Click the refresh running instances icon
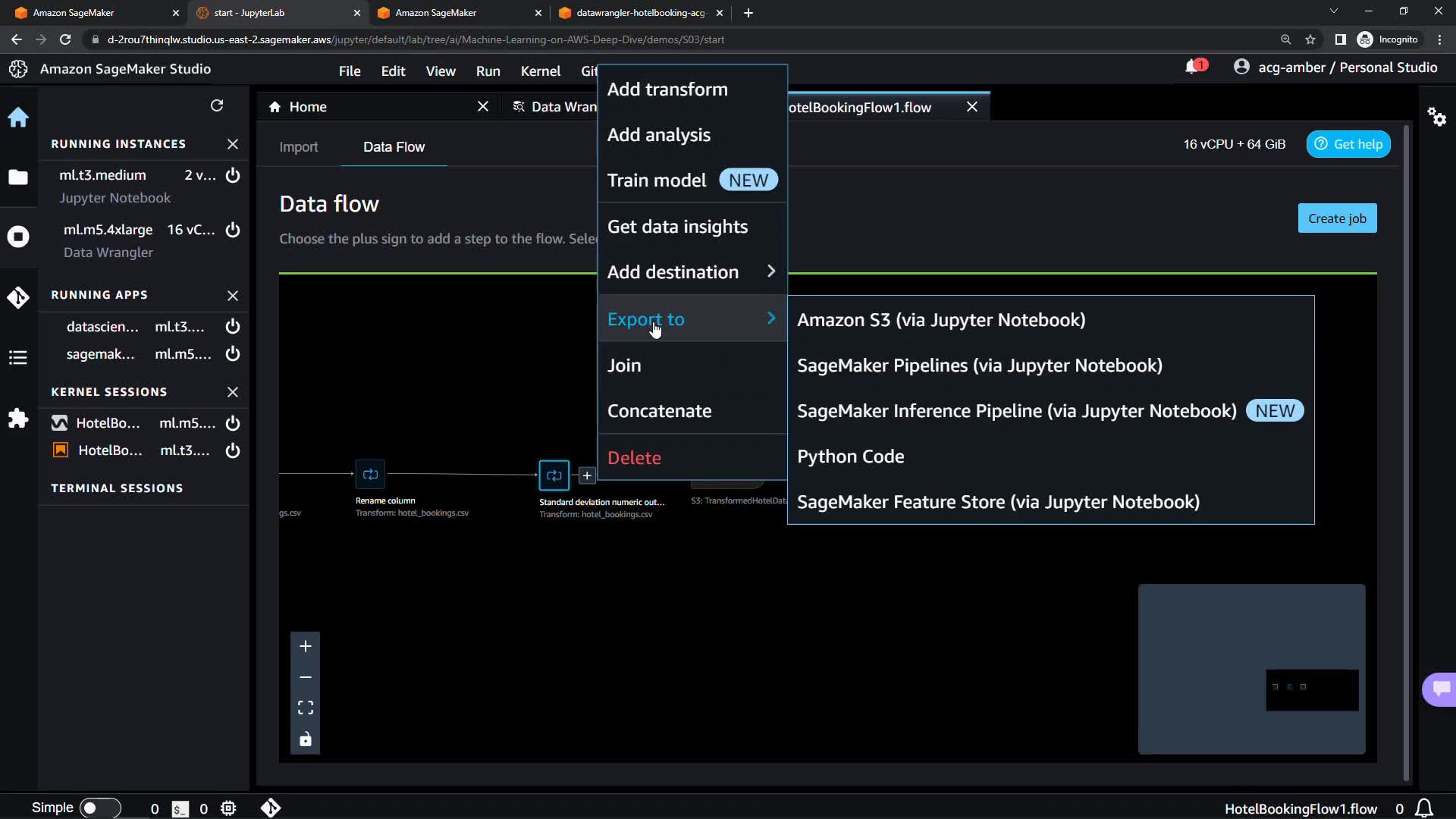1456x819 pixels. (x=217, y=105)
